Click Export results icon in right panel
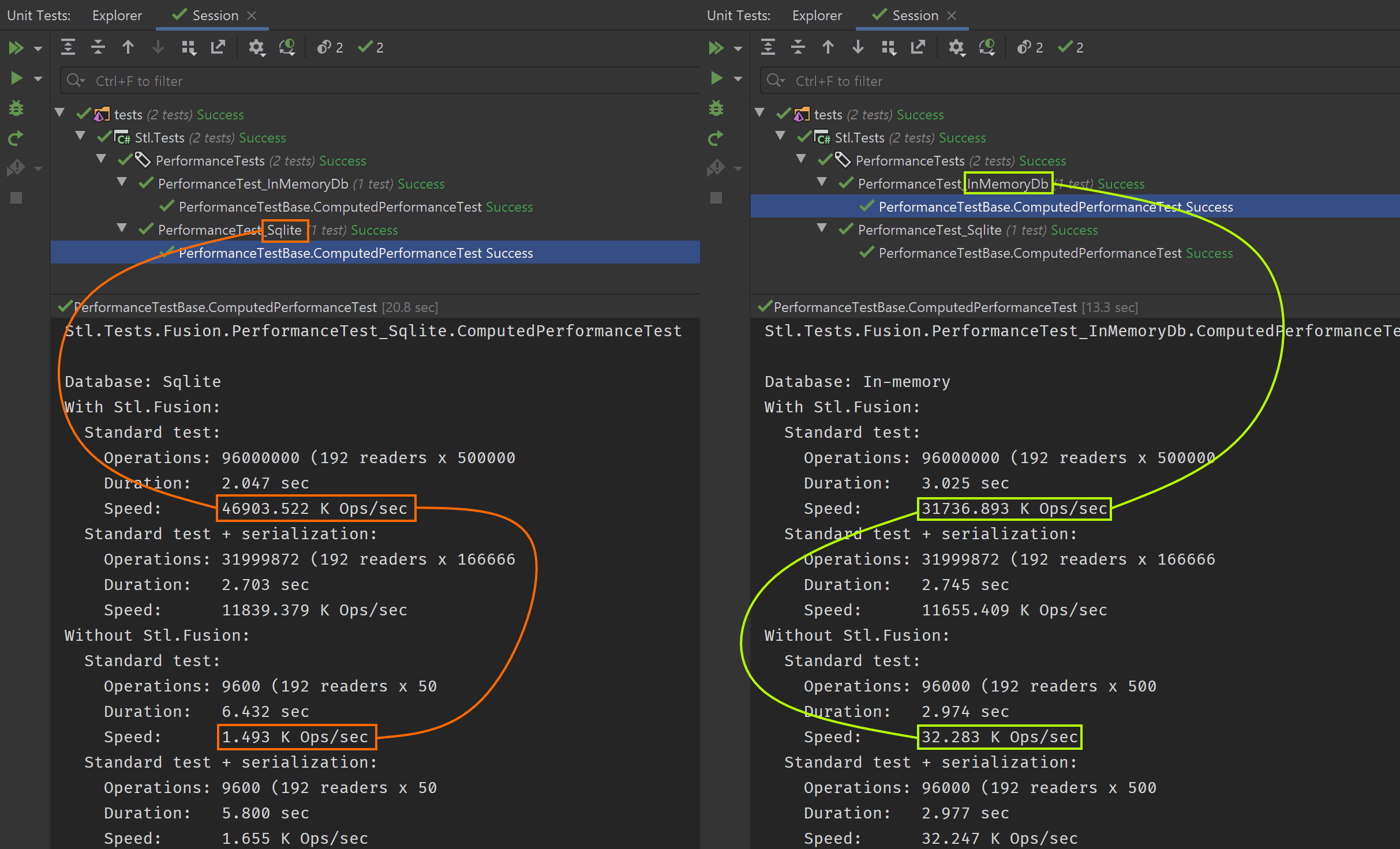Screen dimensions: 1400x849 pos(918,47)
